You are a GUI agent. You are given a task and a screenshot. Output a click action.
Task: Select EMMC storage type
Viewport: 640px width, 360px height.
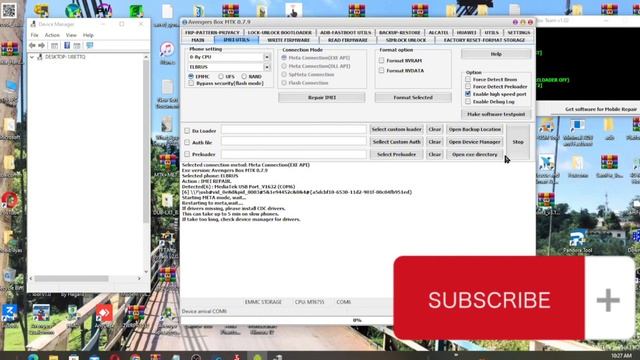[191, 76]
